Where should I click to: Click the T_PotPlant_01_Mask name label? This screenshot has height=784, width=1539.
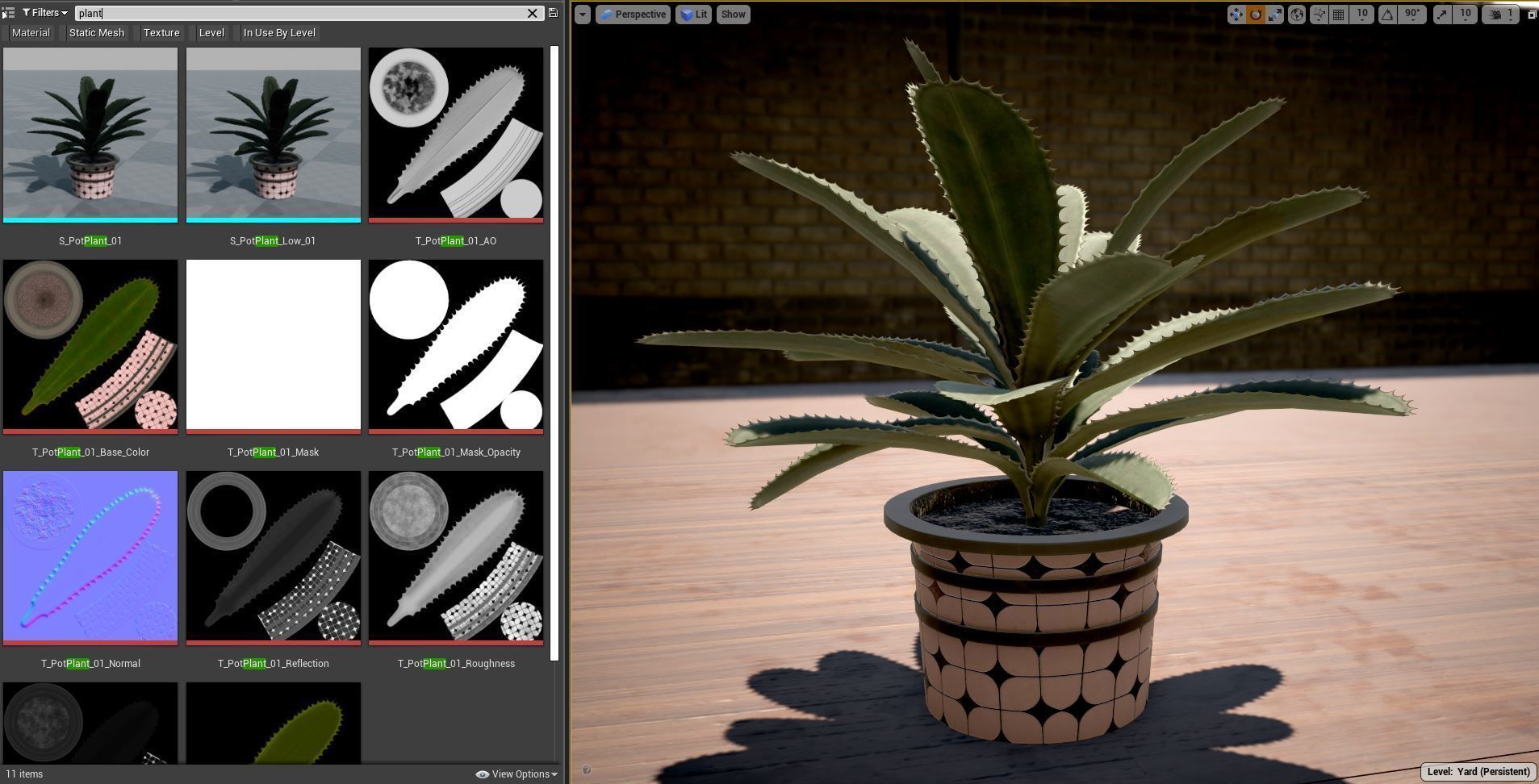[x=273, y=452]
